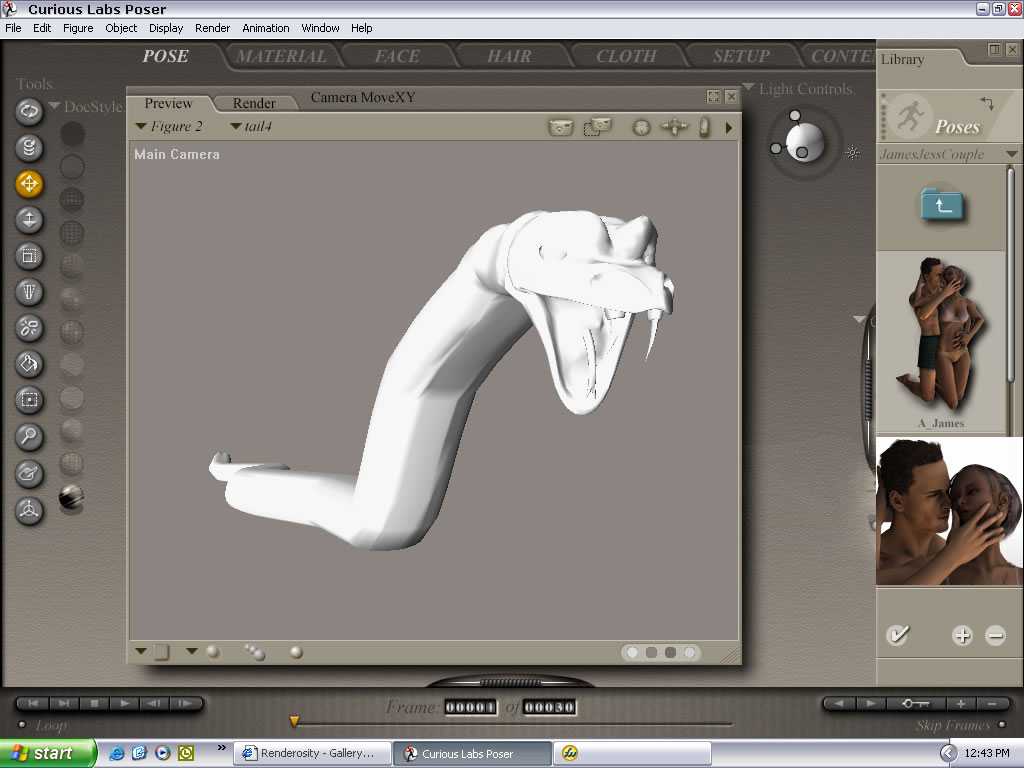Click the Render camera icon in preview toolbar

pos(561,127)
